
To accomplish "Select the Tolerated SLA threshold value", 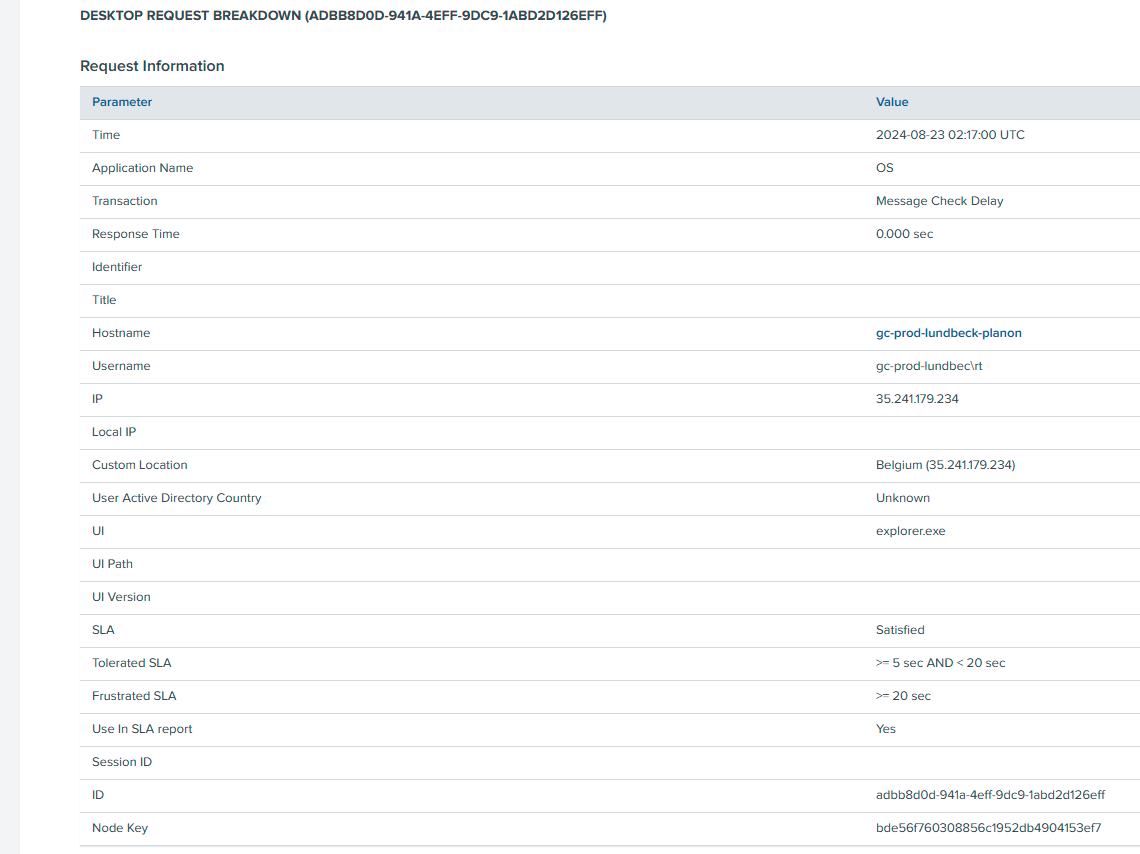I will pyautogui.click(x=940, y=663).
